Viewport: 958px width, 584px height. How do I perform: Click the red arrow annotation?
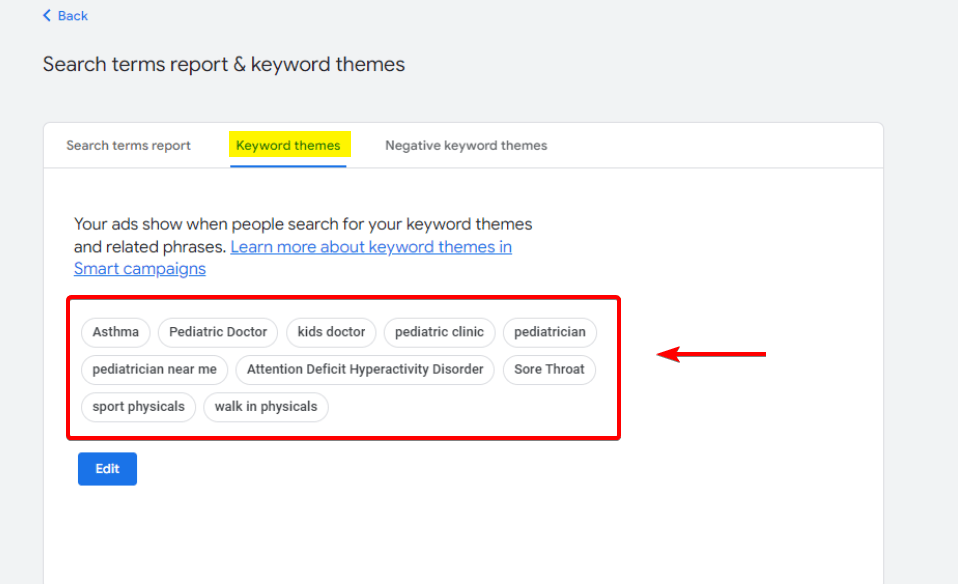[712, 353]
